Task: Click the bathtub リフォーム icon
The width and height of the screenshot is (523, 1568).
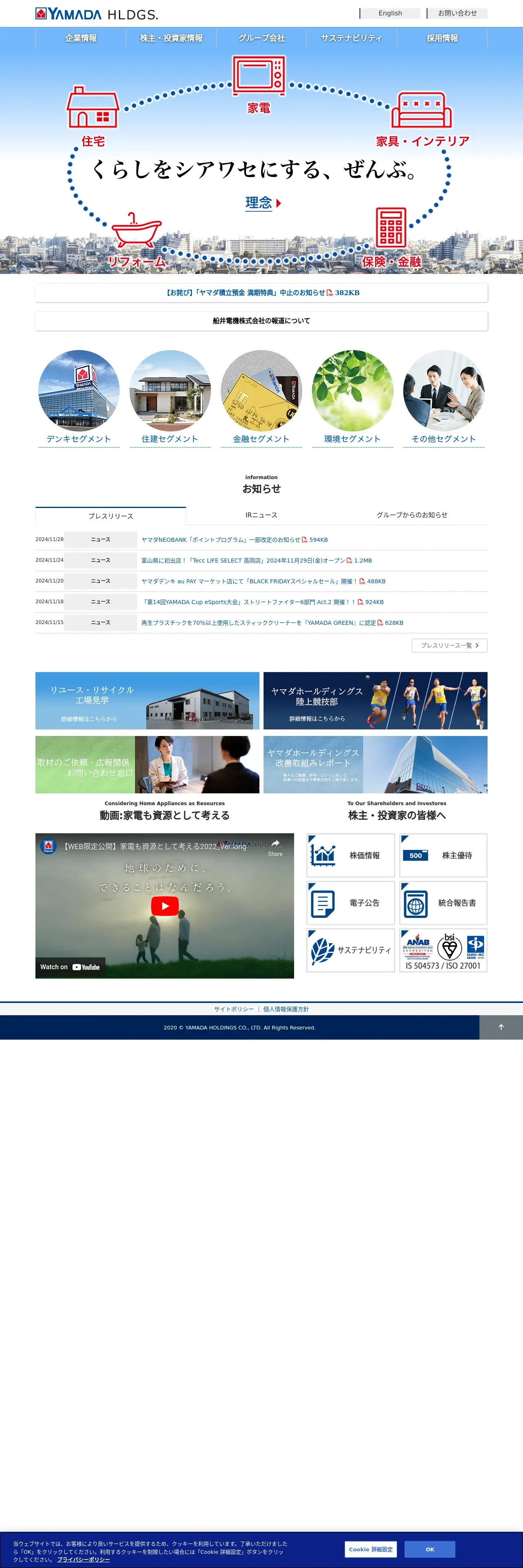Action: coord(136,231)
